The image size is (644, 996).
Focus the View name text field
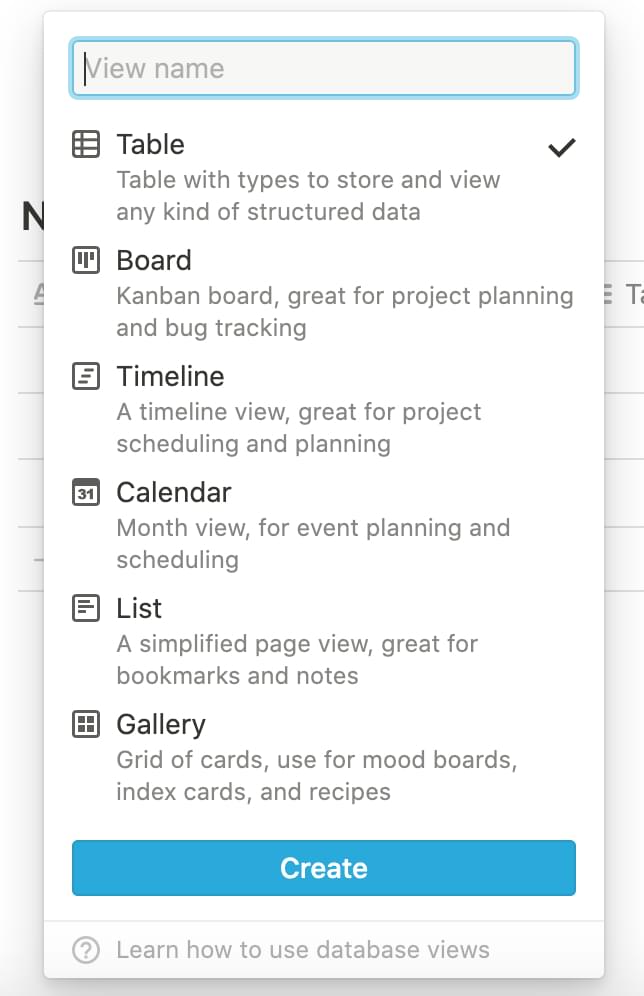point(324,69)
